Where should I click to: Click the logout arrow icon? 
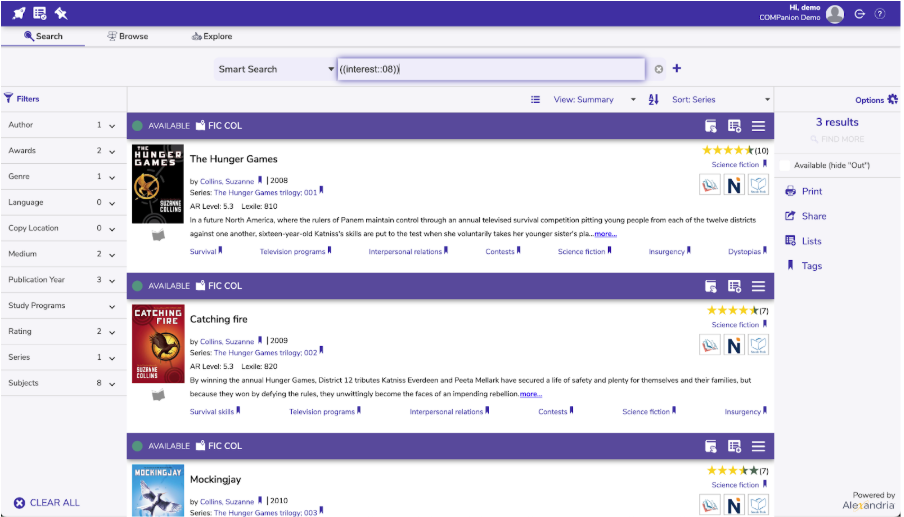click(x=859, y=14)
